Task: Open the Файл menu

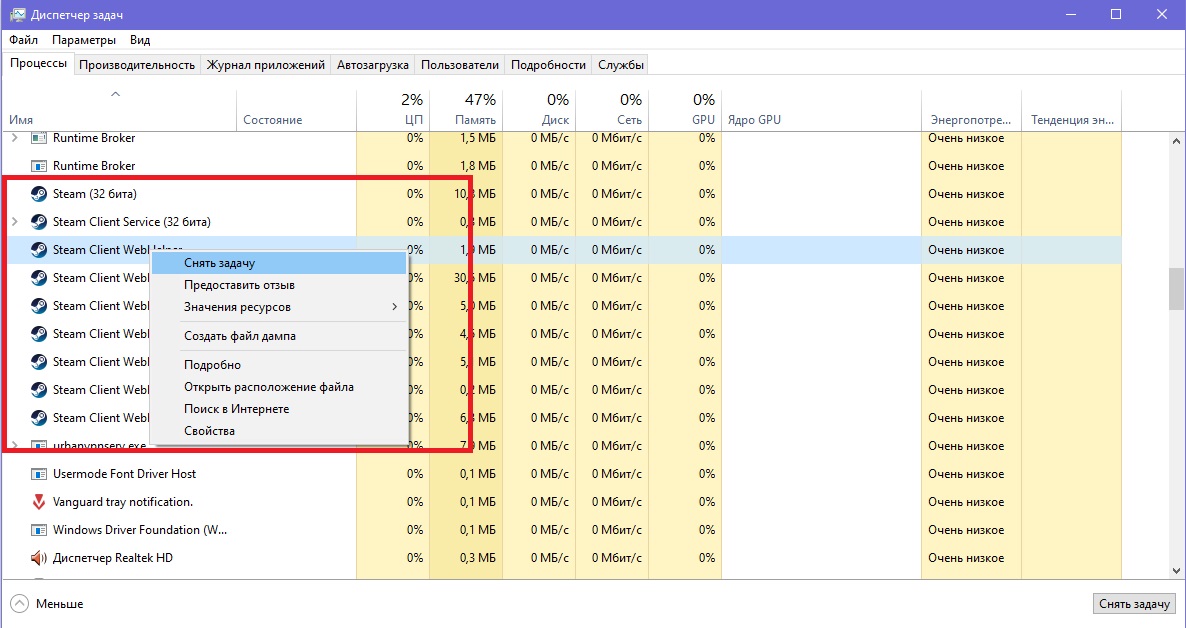Action: [x=23, y=39]
